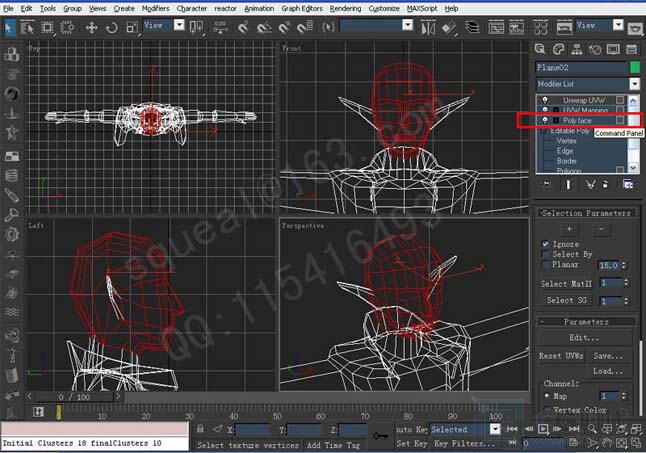Click the selection lock toggle icon

point(200,429)
